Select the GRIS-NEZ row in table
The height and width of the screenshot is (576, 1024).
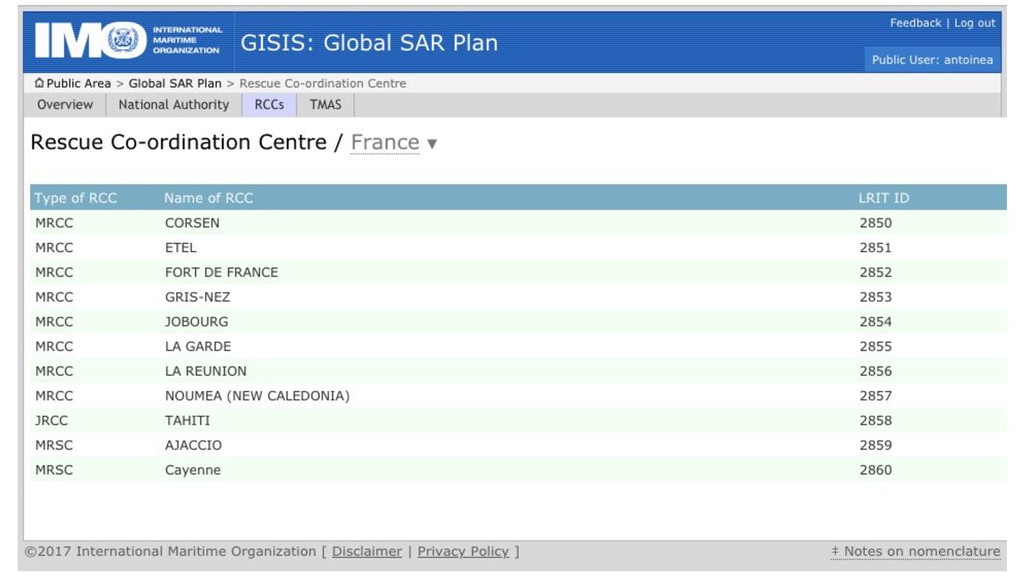click(518, 297)
